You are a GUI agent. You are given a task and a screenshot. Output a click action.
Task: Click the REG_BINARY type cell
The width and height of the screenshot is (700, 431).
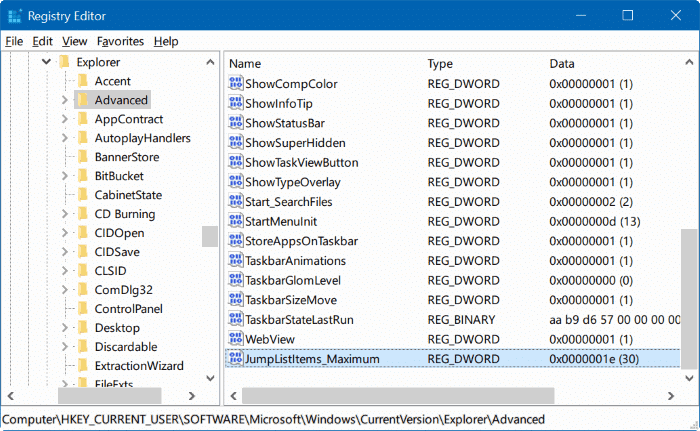click(461, 319)
